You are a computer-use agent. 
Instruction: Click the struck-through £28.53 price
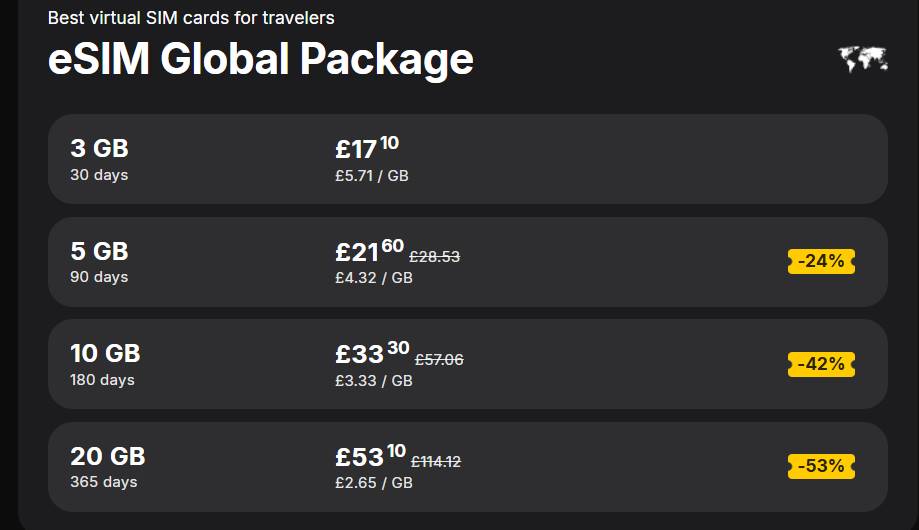pos(434,257)
